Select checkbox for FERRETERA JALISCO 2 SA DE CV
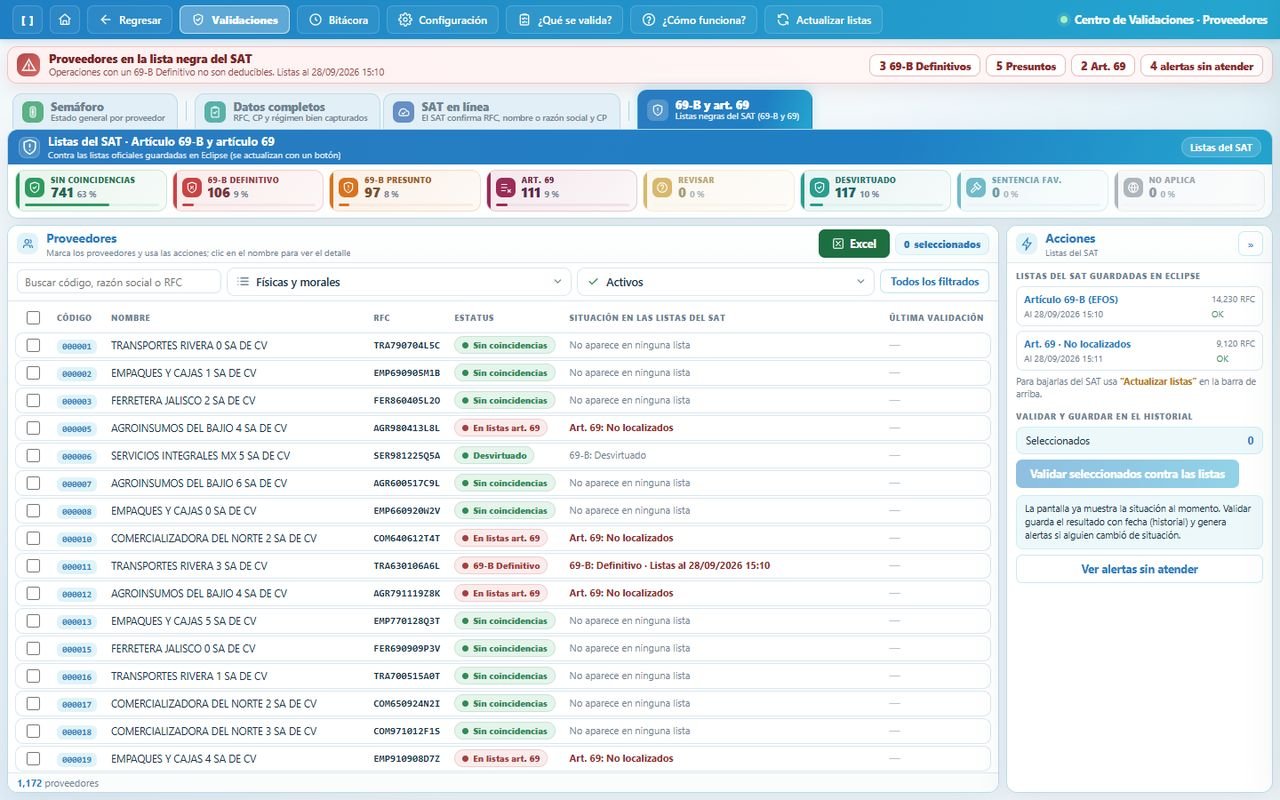 click(34, 400)
